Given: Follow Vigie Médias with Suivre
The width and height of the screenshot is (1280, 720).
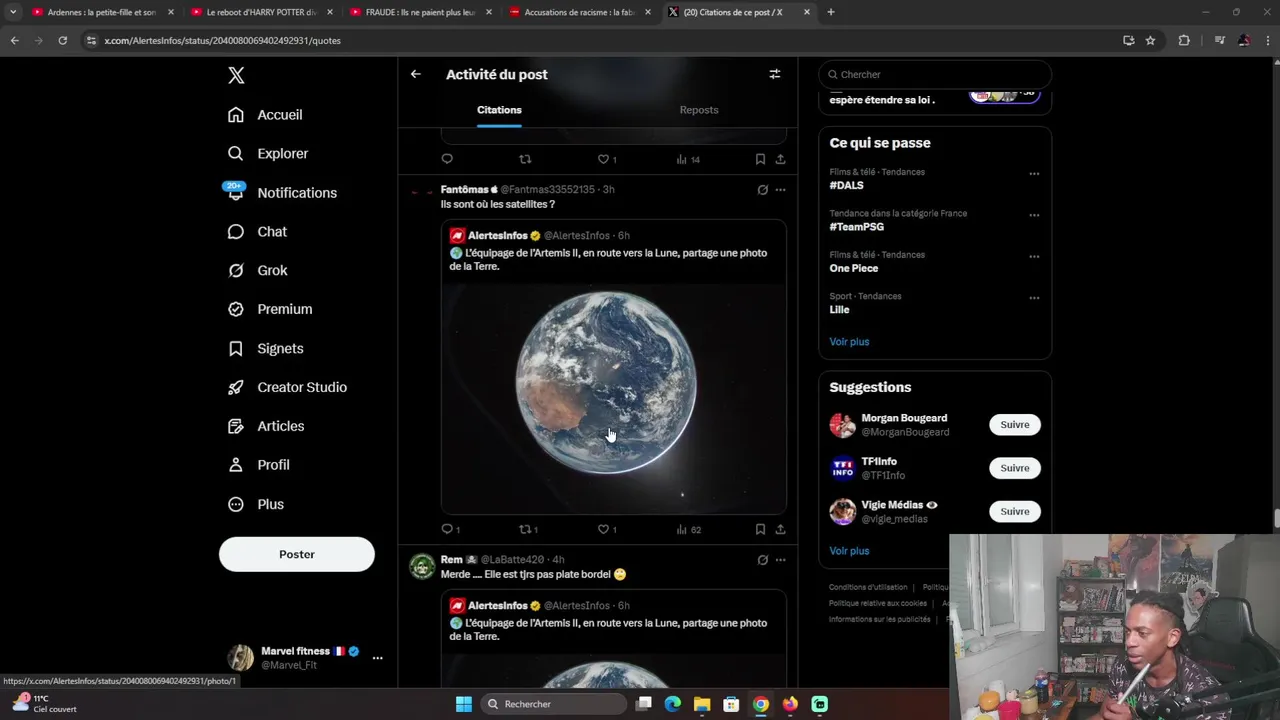Looking at the screenshot, I should pyautogui.click(x=1015, y=511).
